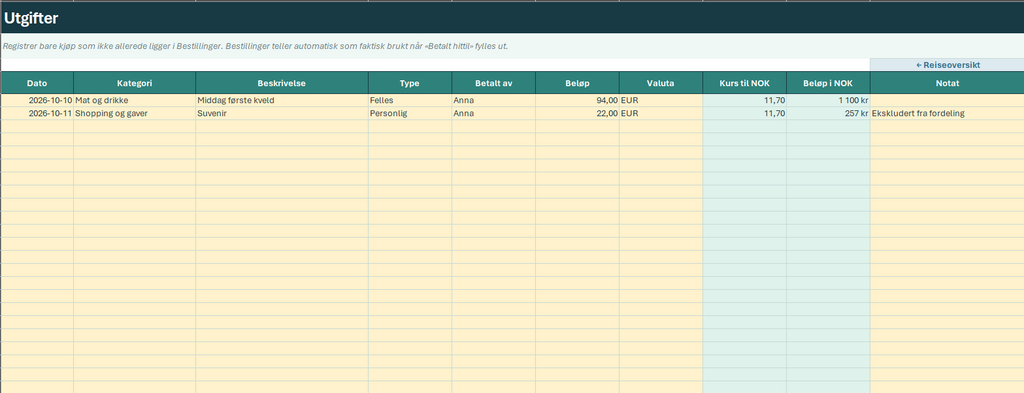The height and width of the screenshot is (393, 1024).
Task: Select the Ekskludert fra fordeling note
Action: pos(947,114)
